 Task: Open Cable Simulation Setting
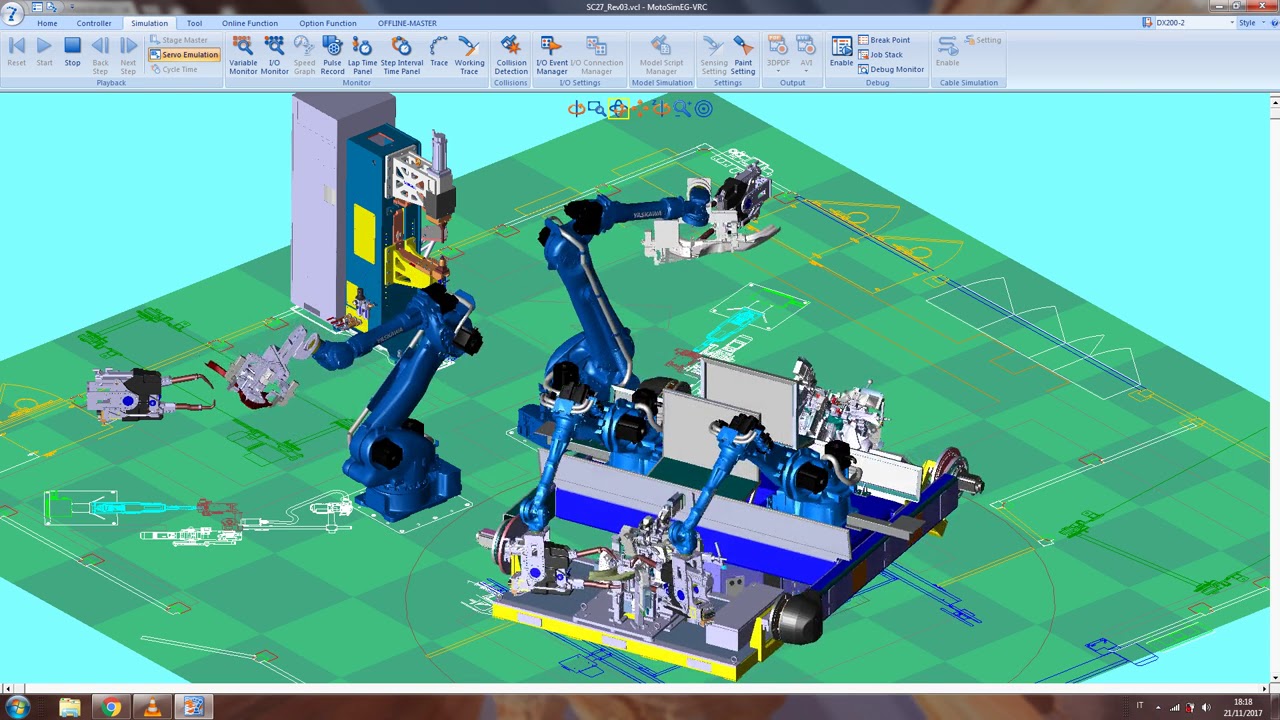pyautogui.click(x=983, y=40)
